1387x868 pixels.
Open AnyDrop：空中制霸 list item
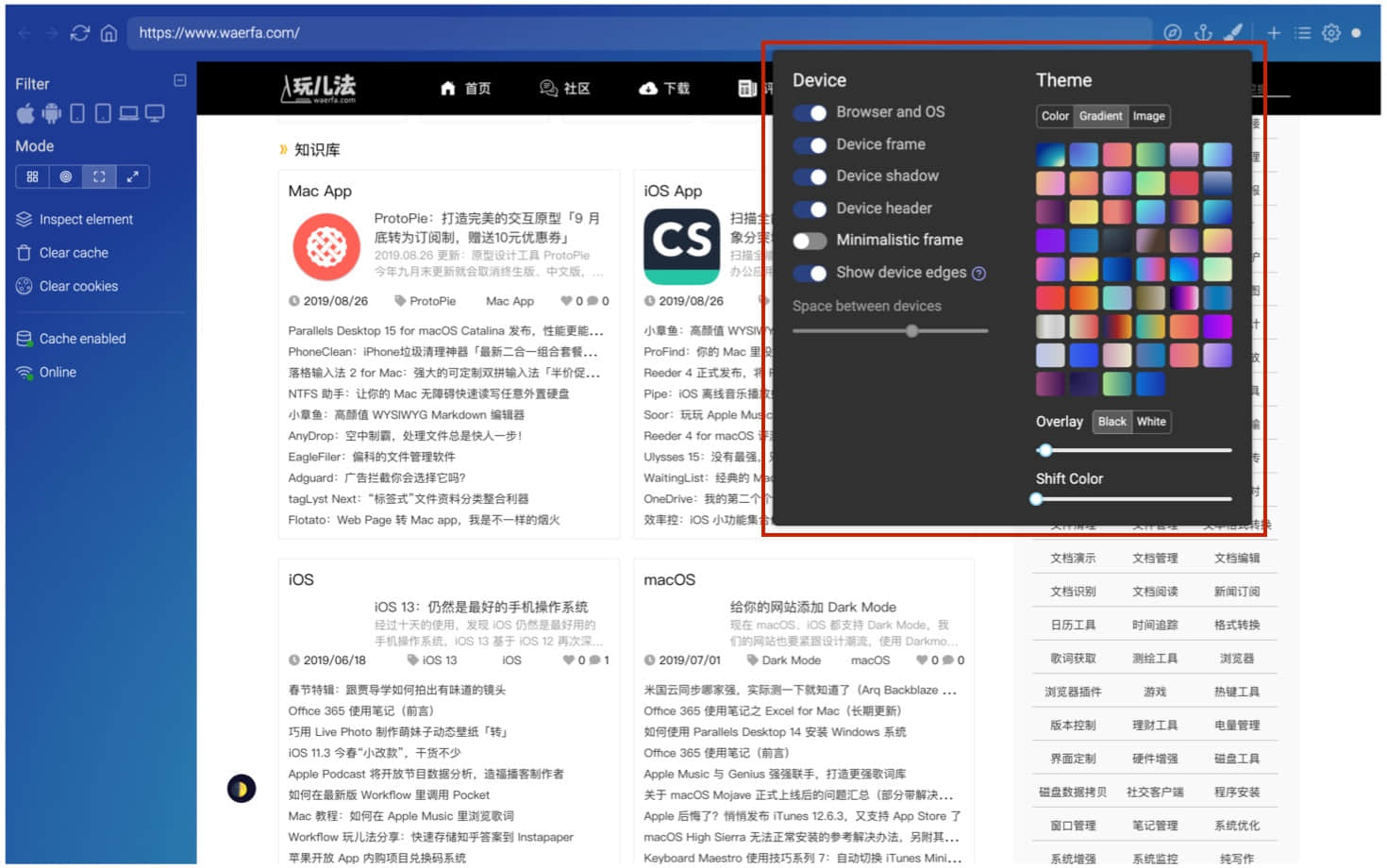tap(405, 436)
